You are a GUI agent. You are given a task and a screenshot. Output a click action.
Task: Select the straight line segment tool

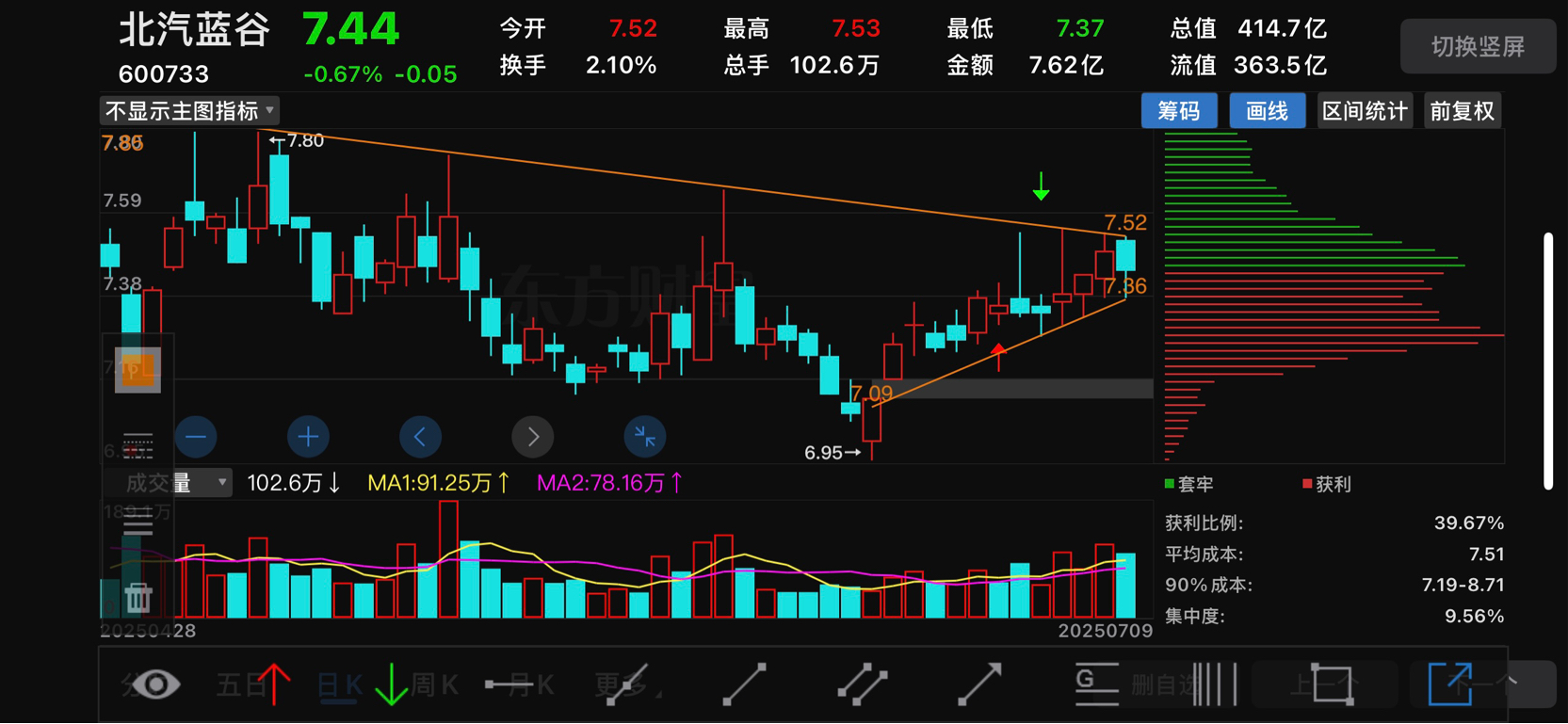pyautogui.click(x=744, y=684)
